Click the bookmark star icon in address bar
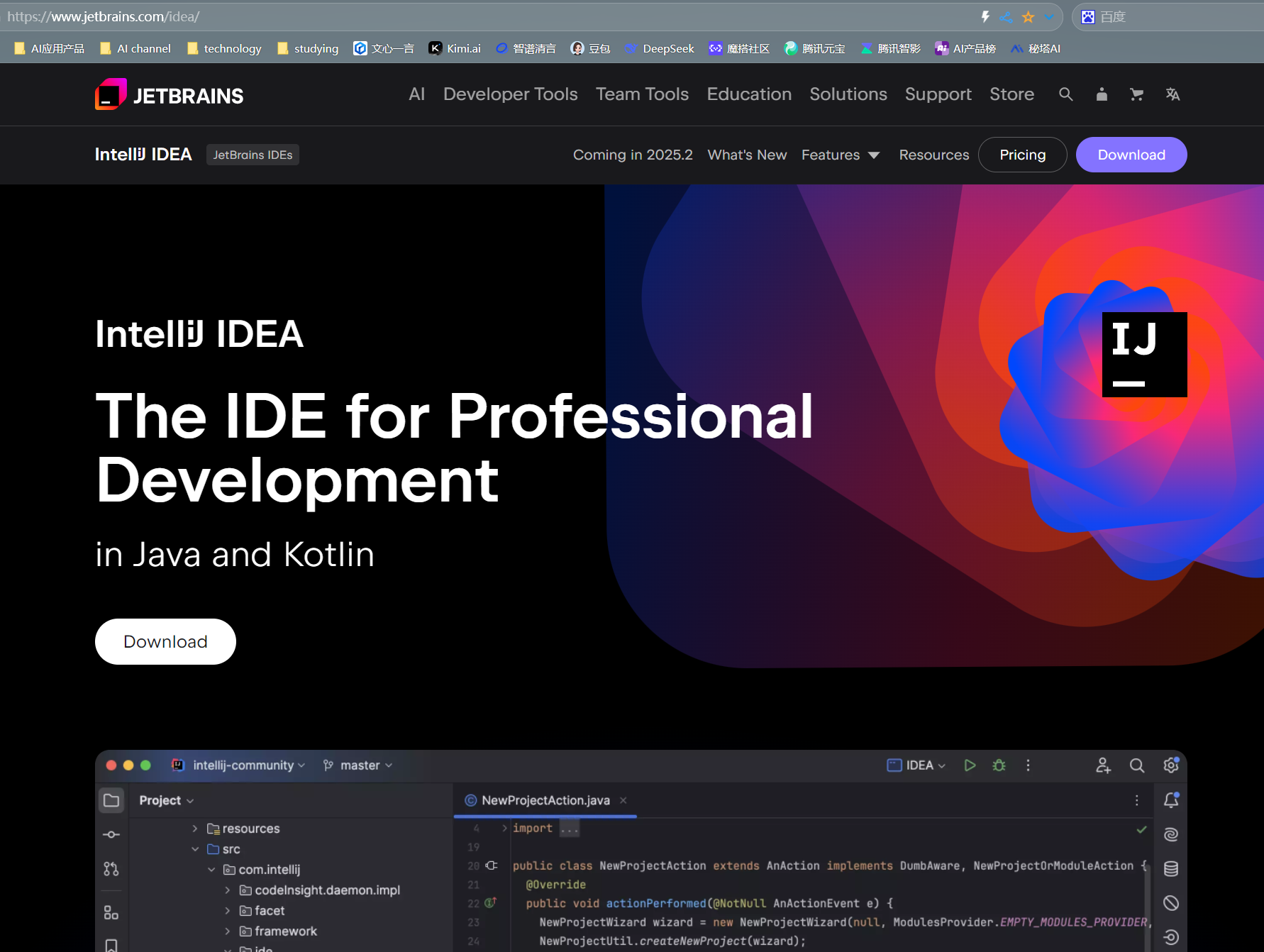 pyautogui.click(x=1028, y=17)
